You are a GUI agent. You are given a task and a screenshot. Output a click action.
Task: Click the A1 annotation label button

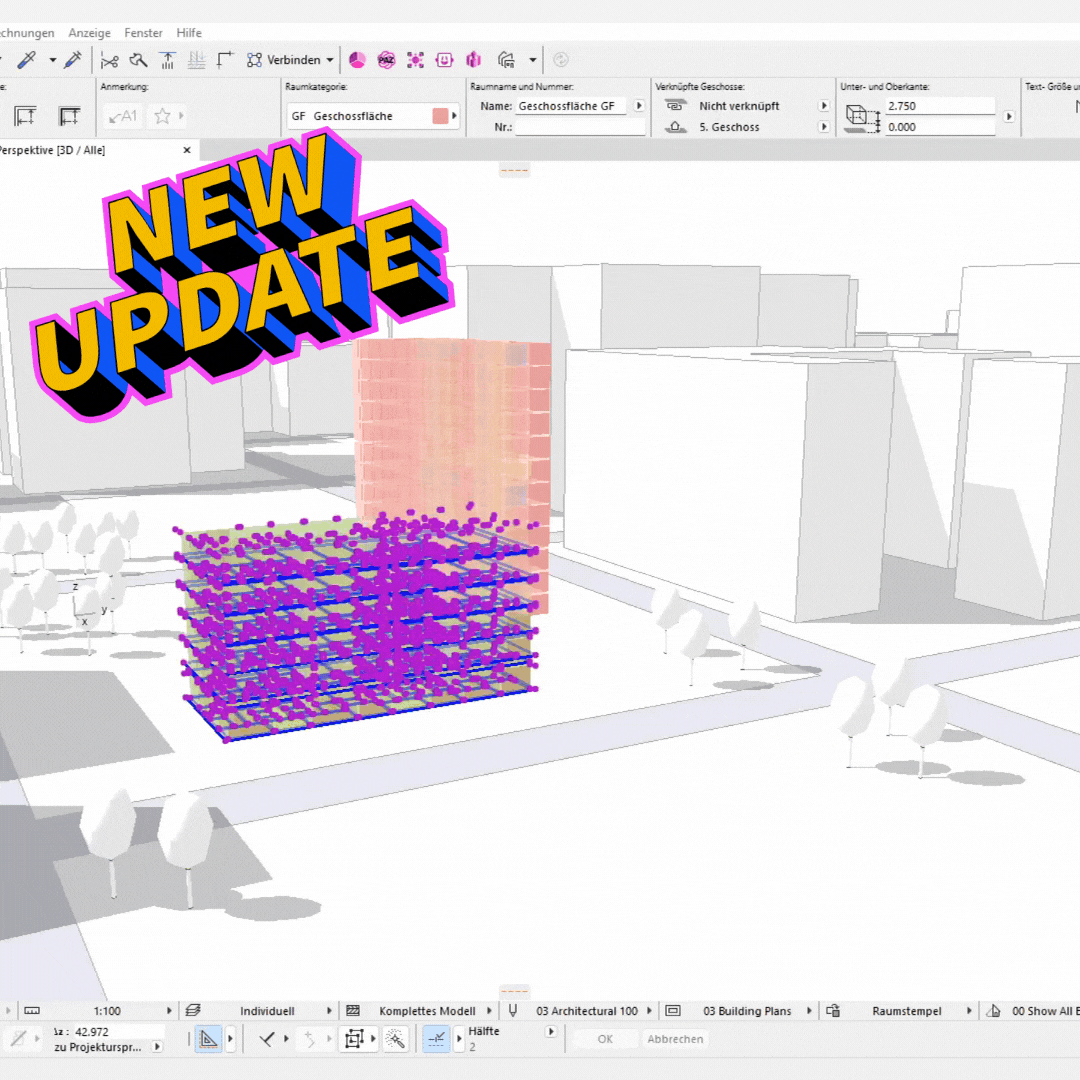coord(123,116)
